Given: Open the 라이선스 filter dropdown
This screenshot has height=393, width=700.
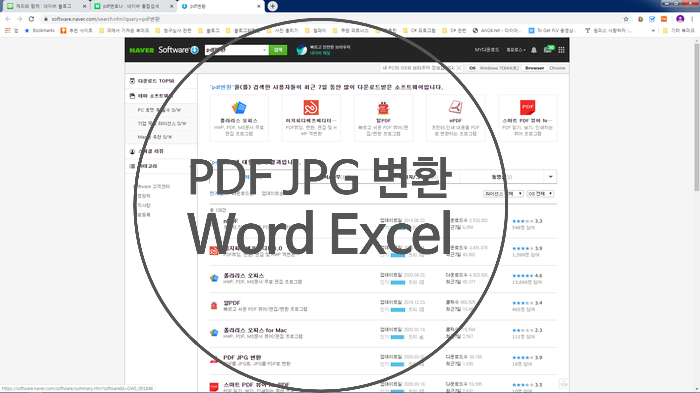Looking at the screenshot, I should [503, 194].
